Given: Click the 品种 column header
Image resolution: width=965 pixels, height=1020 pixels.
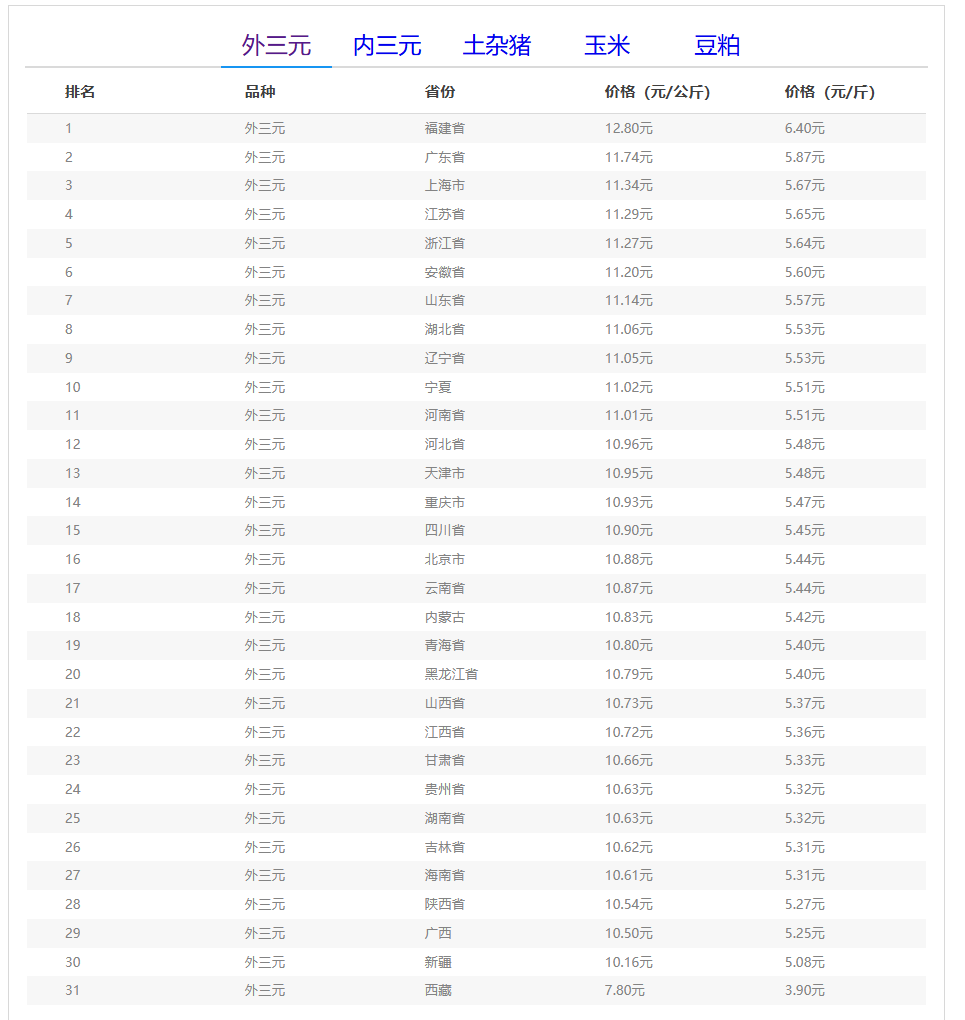Looking at the screenshot, I should pos(260,92).
